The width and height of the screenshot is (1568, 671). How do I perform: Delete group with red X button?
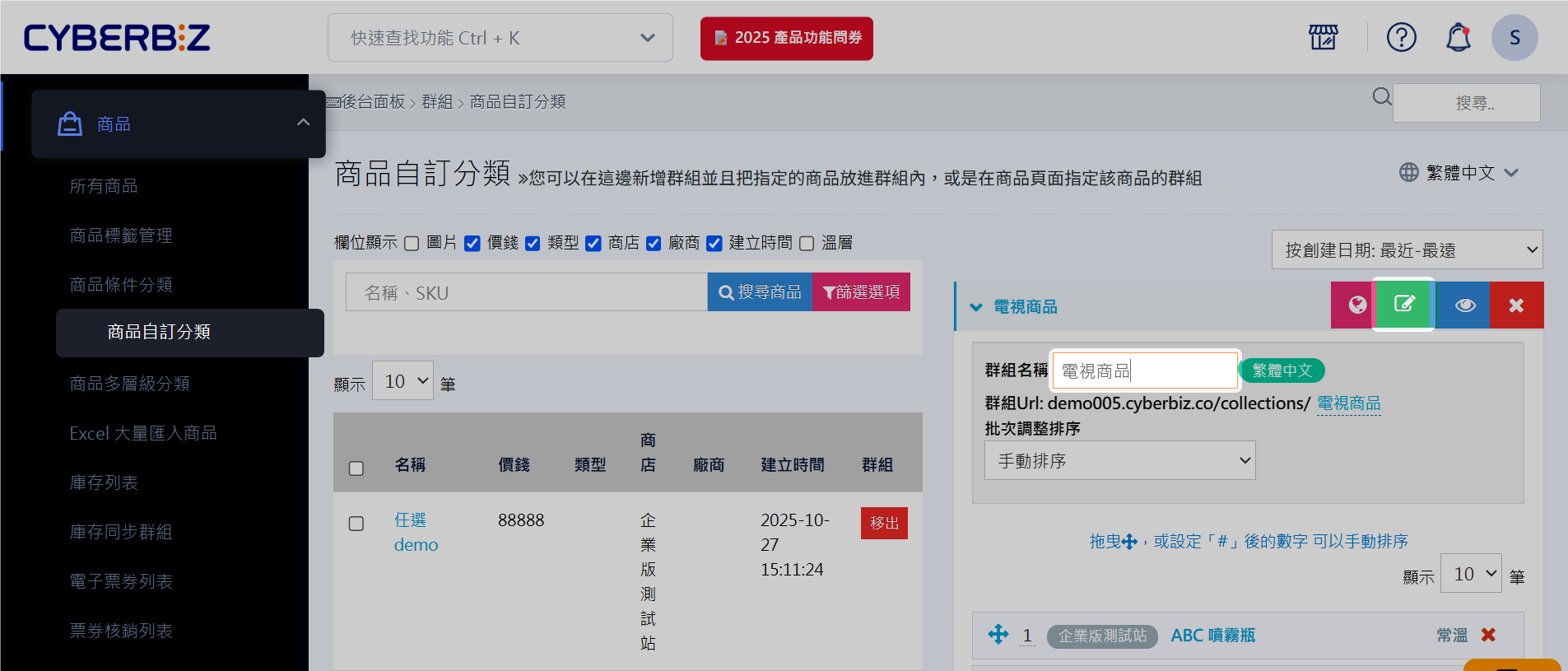(x=1515, y=305)
